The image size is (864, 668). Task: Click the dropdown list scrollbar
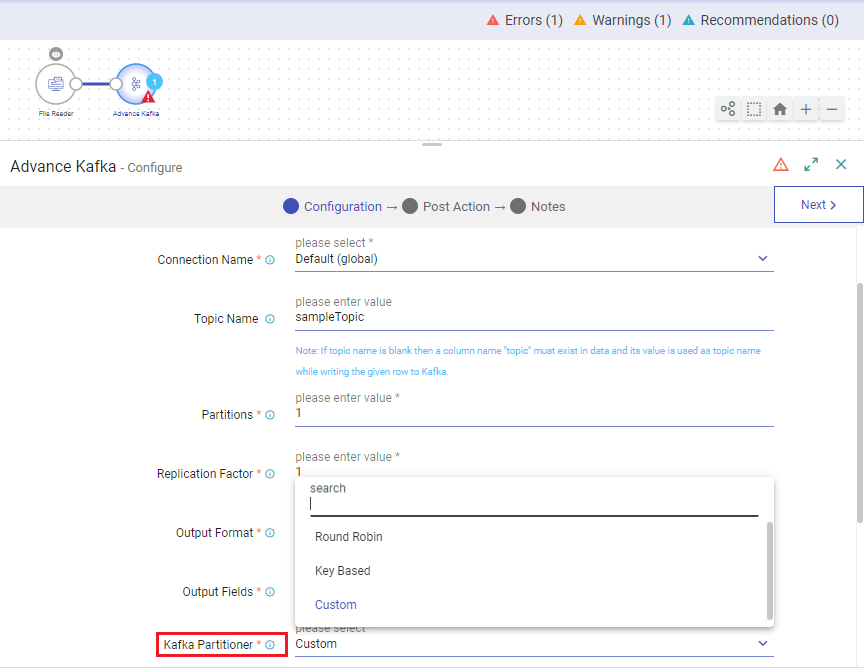click(x=770, y=571)
